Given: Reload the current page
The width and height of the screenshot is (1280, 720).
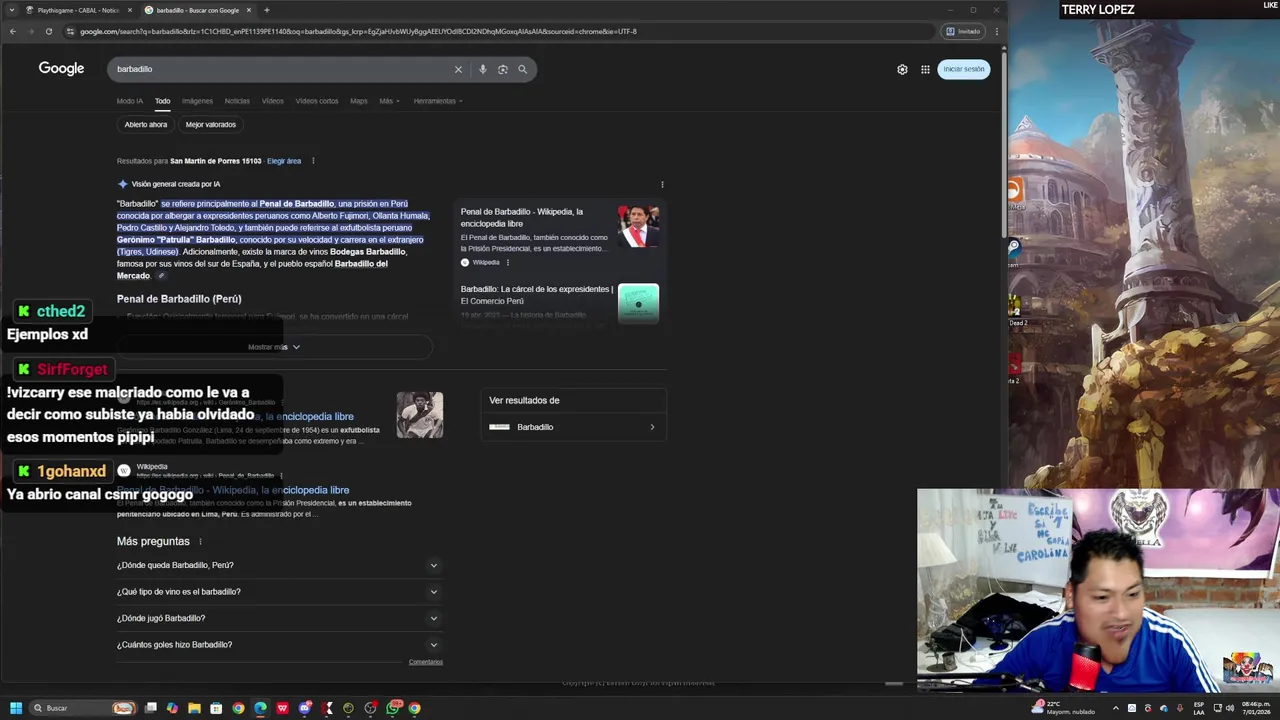Looking at the screenshot, I should 48,31.
